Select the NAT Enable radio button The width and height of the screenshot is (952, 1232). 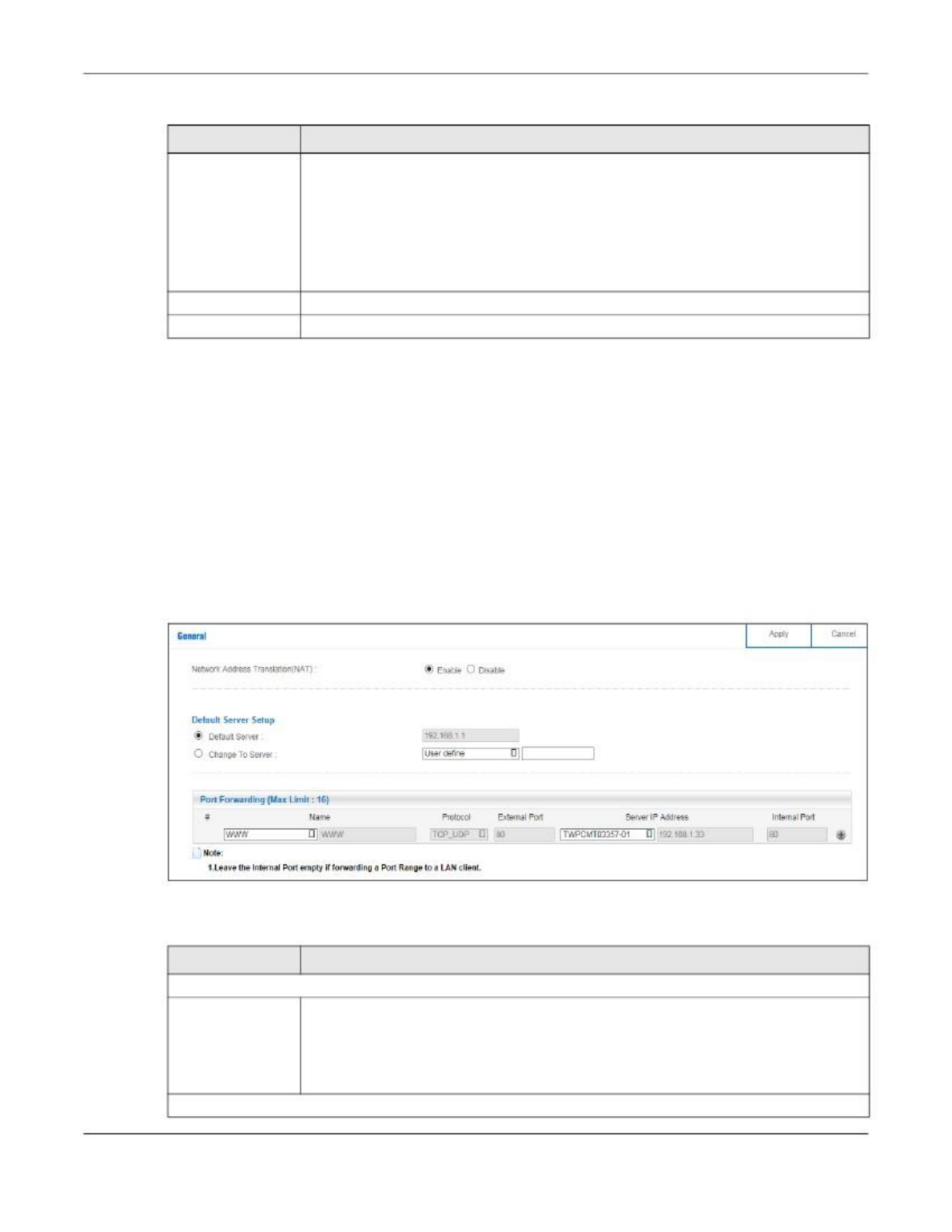(429, 669)
